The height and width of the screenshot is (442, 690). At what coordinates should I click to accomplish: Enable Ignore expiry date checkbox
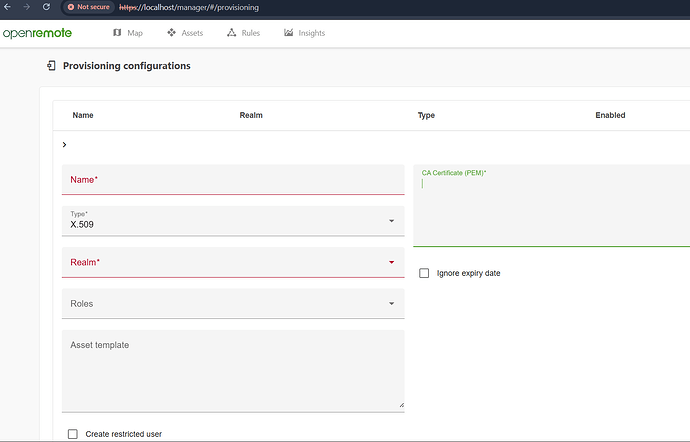424,273
